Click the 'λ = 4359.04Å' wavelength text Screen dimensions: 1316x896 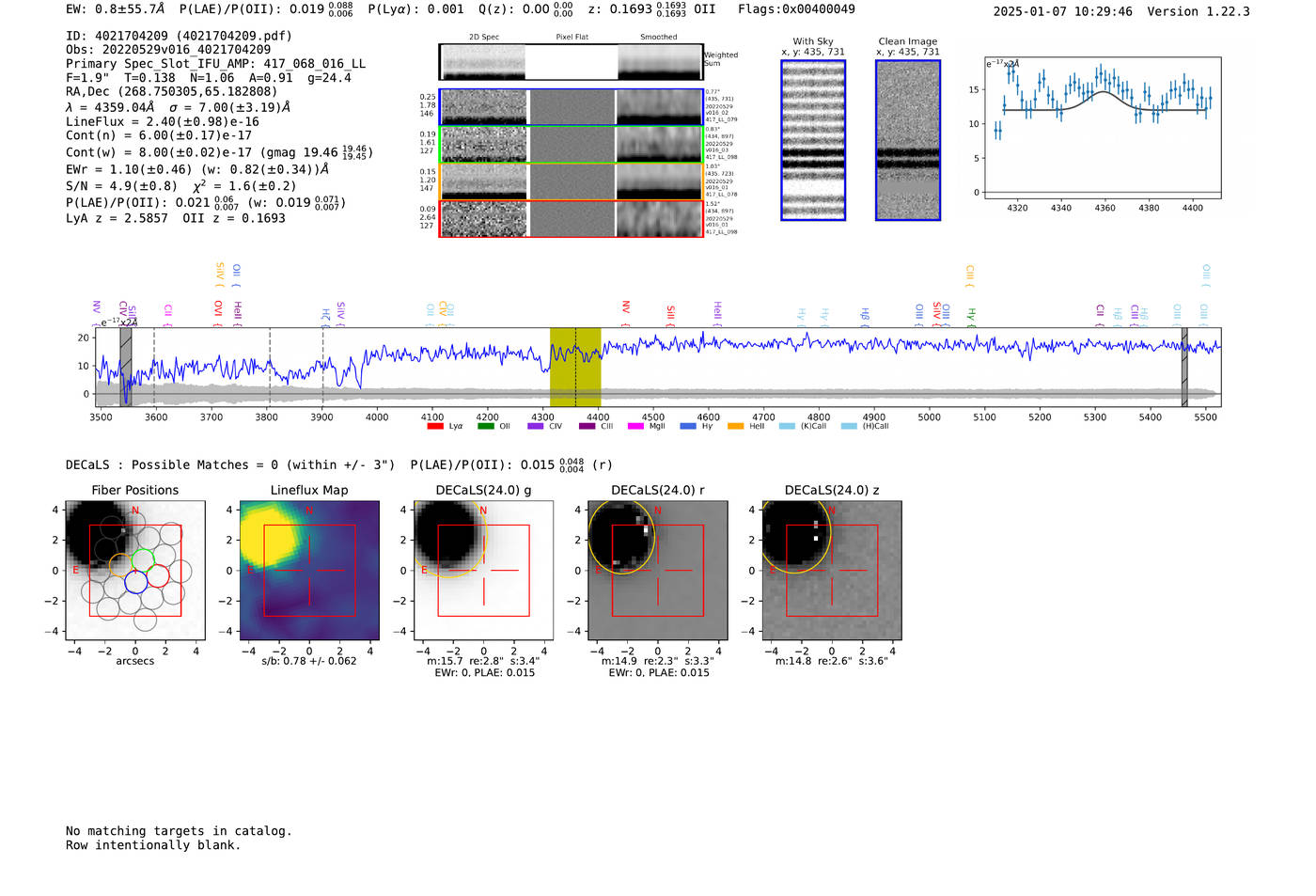click(111, 107)
